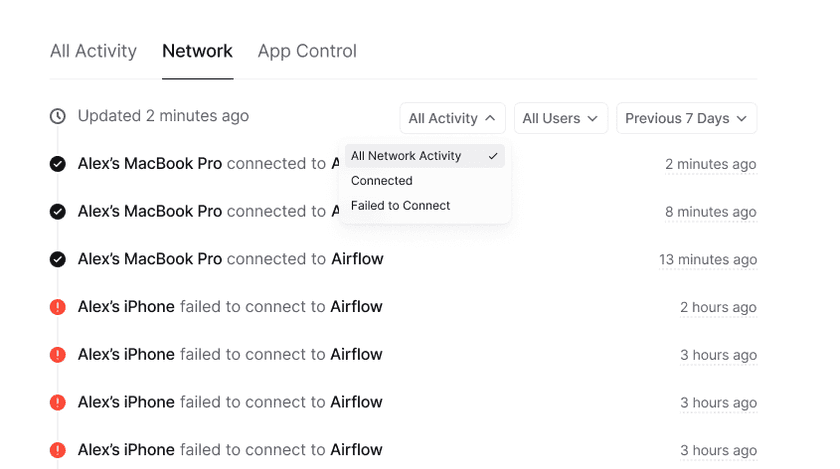Select the Network tab

click(197, 51)
